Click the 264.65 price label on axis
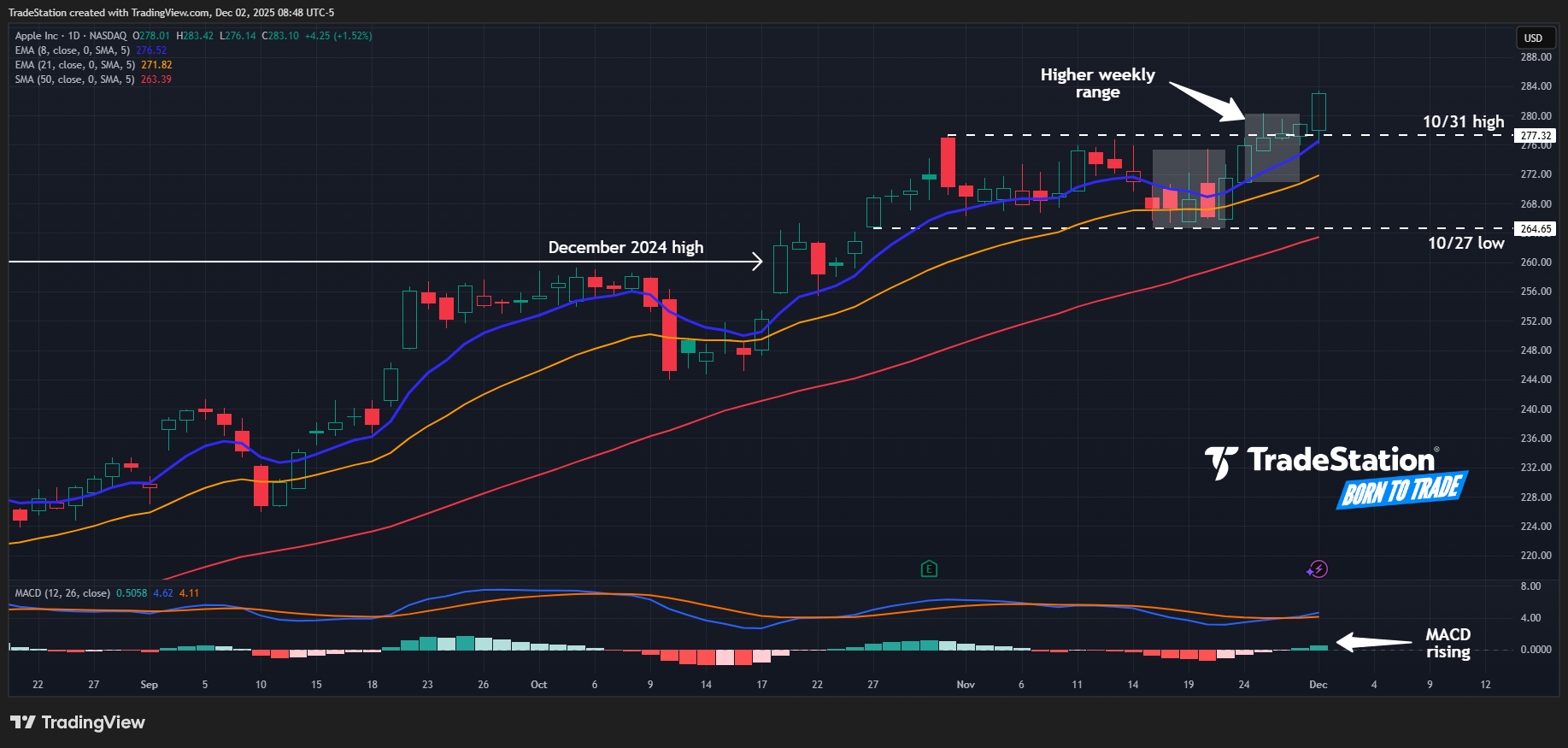The height and width of the screenshot is (748, 1568). pos(1536,229)
